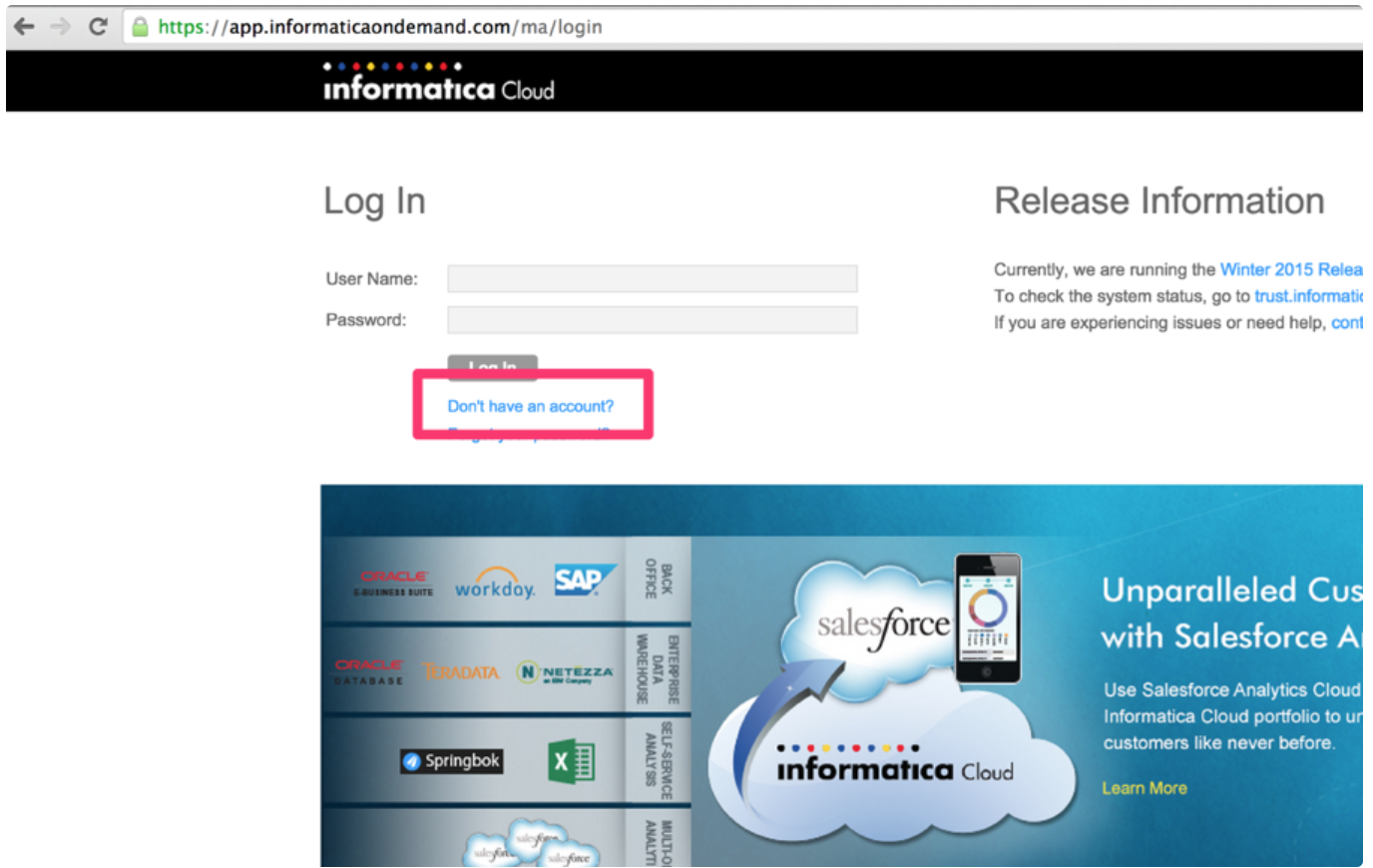1373x868 pixels.
Task: Click the Springbok logo in banner
Action: click(451, 761)
